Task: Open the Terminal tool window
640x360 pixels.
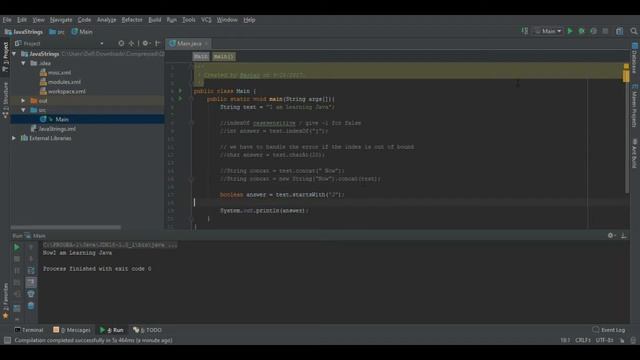Action: (x=29, y=330)
